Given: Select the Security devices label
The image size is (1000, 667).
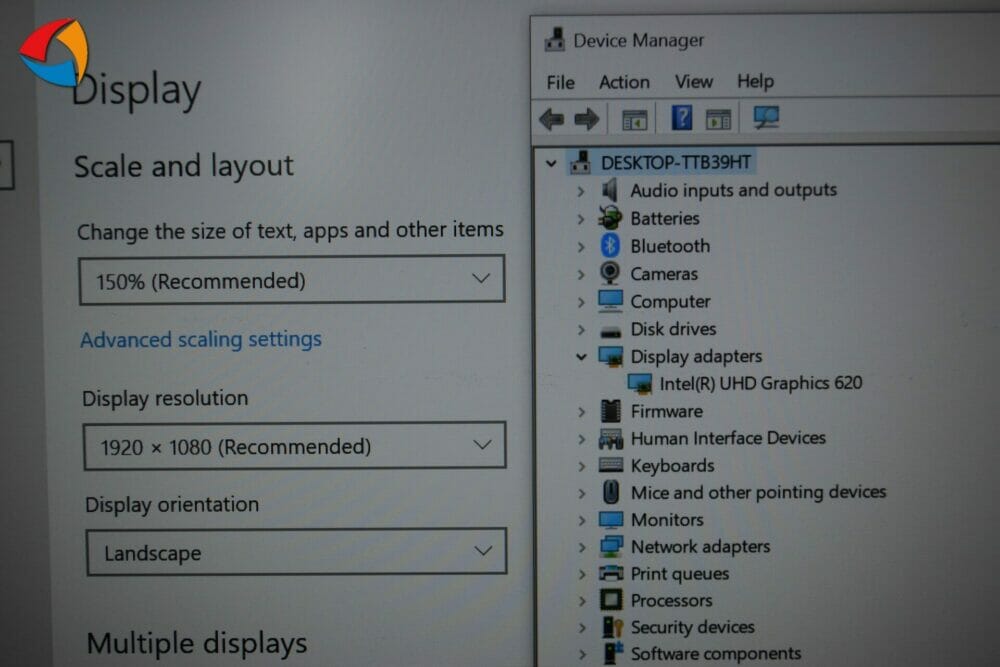Looking at the screenshot, I should 693,627.
